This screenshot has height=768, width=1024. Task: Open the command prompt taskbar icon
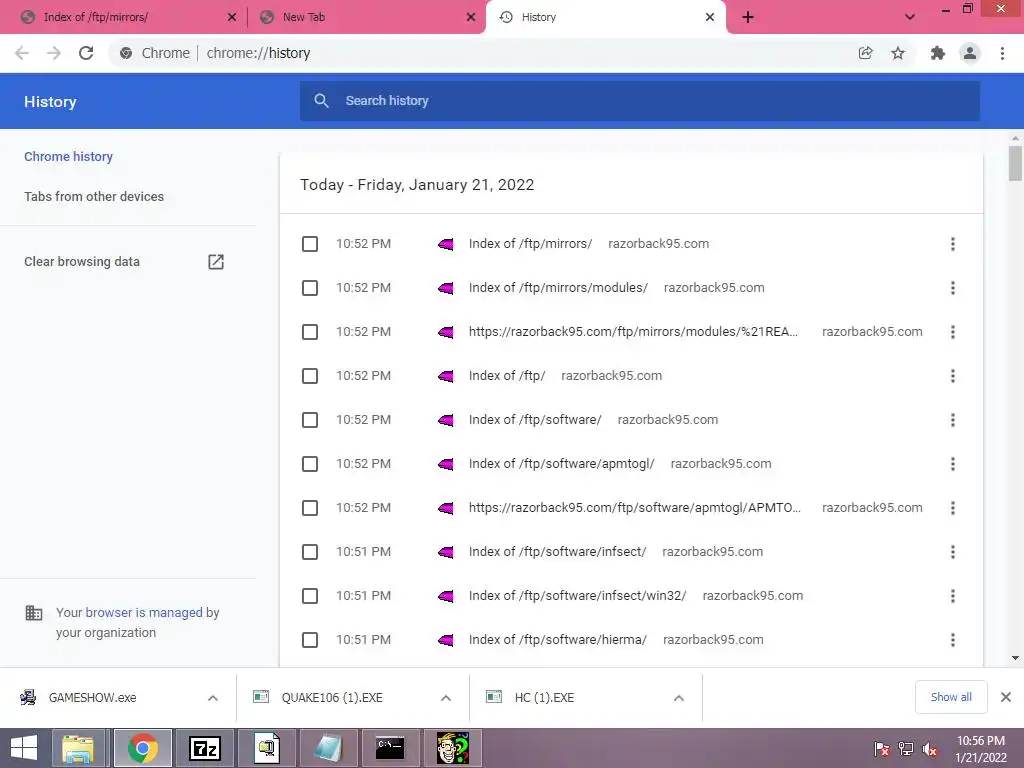coord(390,748)
